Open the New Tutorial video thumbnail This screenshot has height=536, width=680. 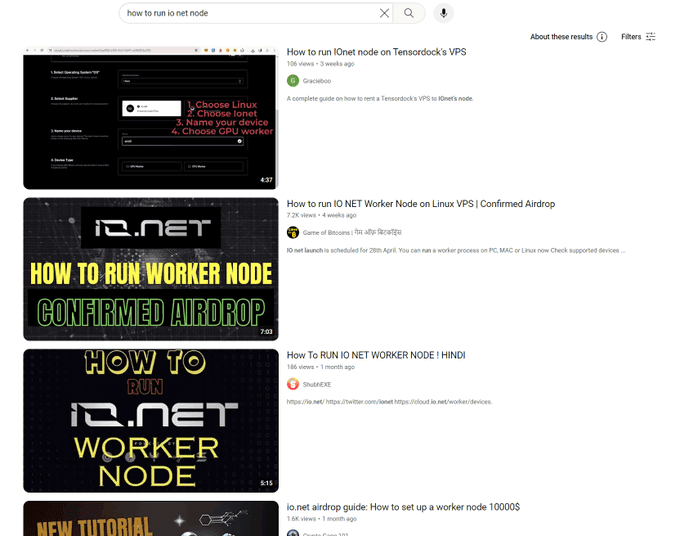151,519
